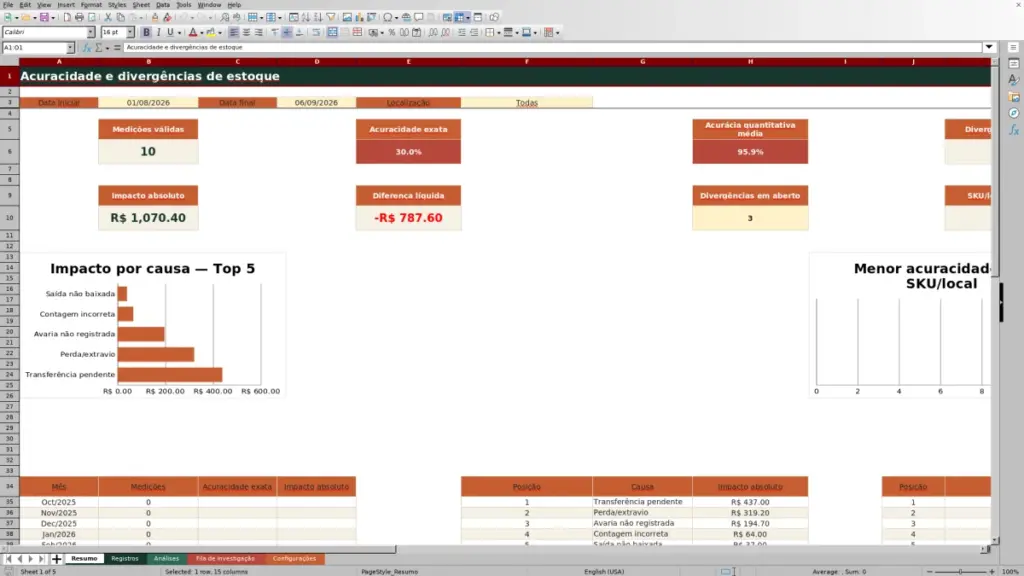Open the sidebar Navigator panel icon
This screenshot has width=1024, height=576.
click(1014, 113)
